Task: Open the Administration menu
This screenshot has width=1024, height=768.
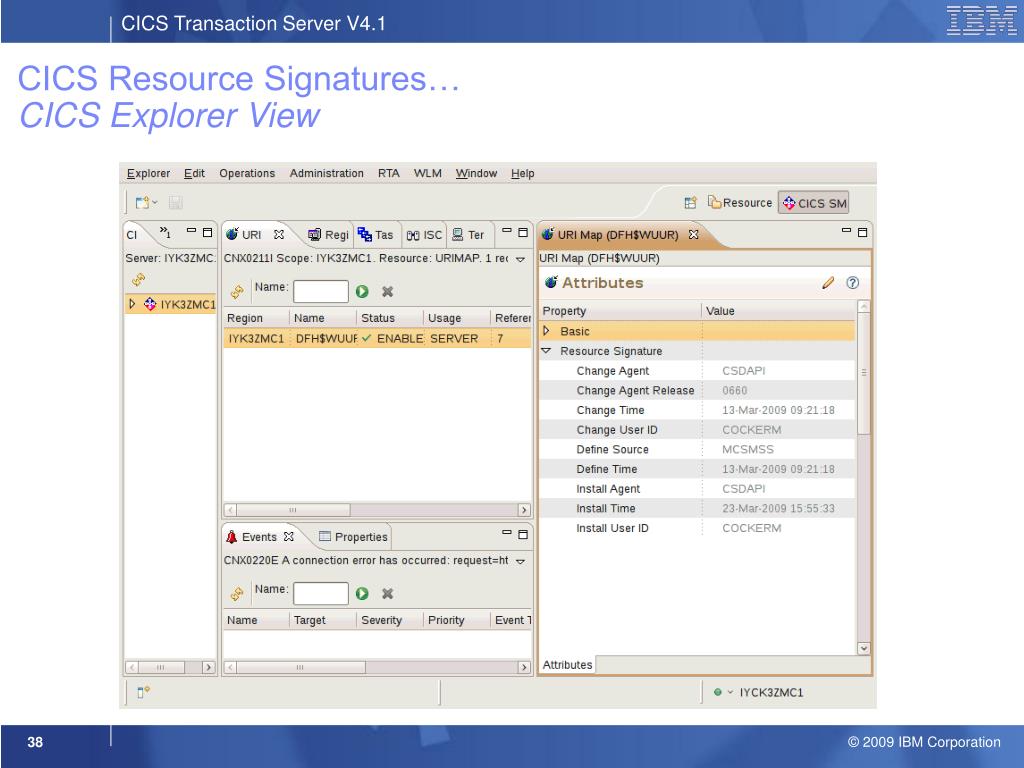Action: pos(327,173)
